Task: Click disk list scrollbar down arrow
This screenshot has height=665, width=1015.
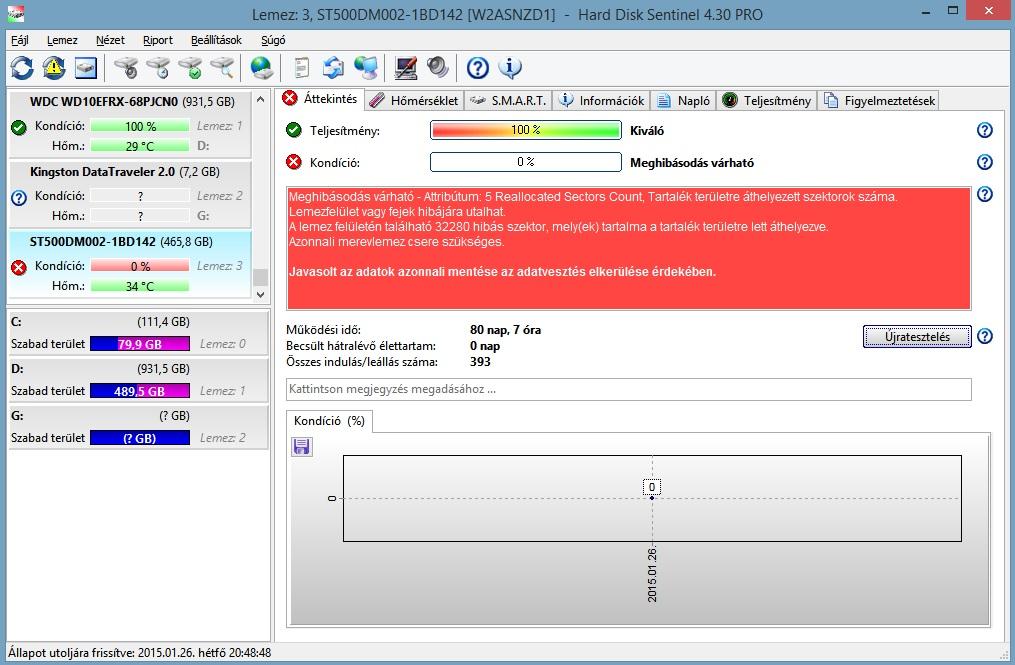Action: [260, 295]
